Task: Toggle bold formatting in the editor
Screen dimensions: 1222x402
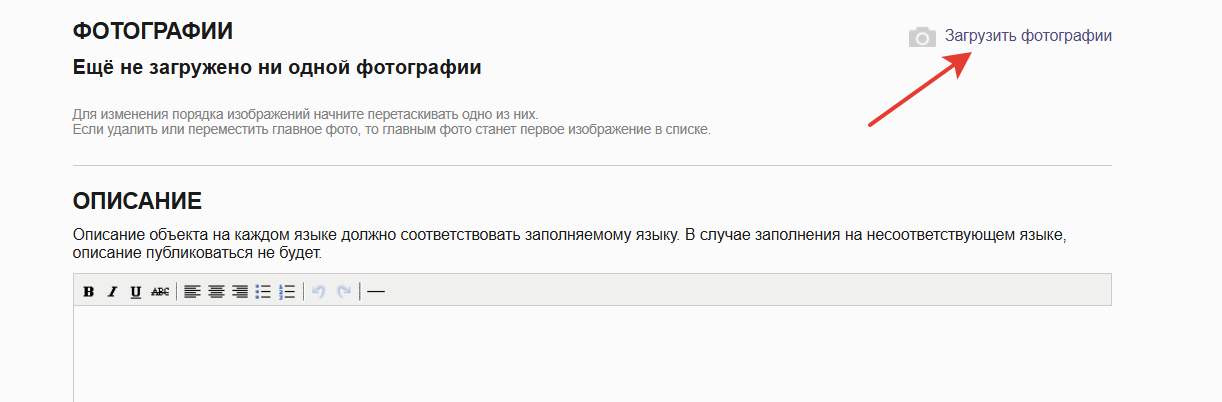Action: 89,292
